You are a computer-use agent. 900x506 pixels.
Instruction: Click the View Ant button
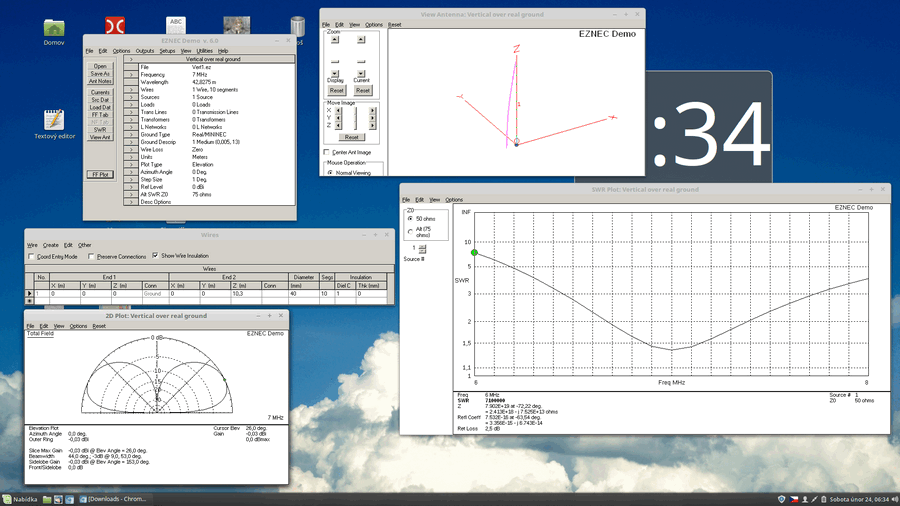(x=100, y=137)
